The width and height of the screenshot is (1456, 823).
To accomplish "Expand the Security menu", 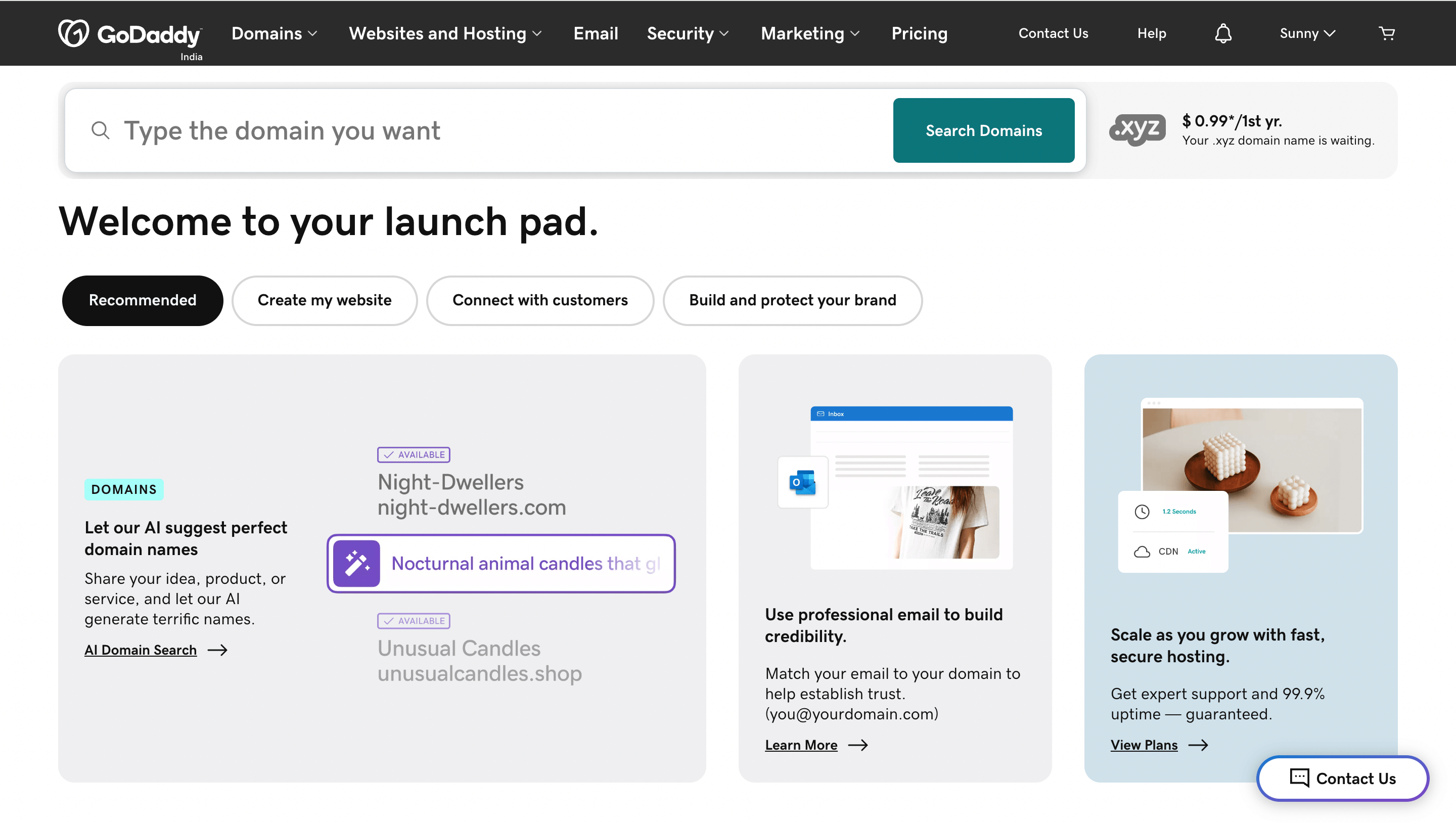I will (688, 33).
